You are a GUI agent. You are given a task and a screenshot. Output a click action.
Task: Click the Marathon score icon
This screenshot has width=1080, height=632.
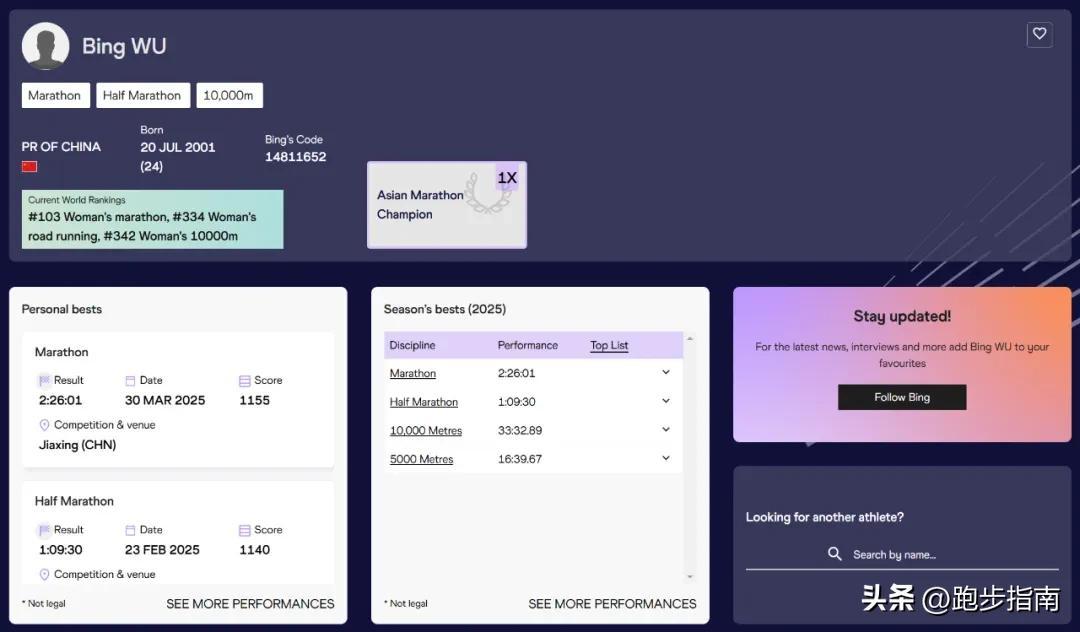coord(245,381)
